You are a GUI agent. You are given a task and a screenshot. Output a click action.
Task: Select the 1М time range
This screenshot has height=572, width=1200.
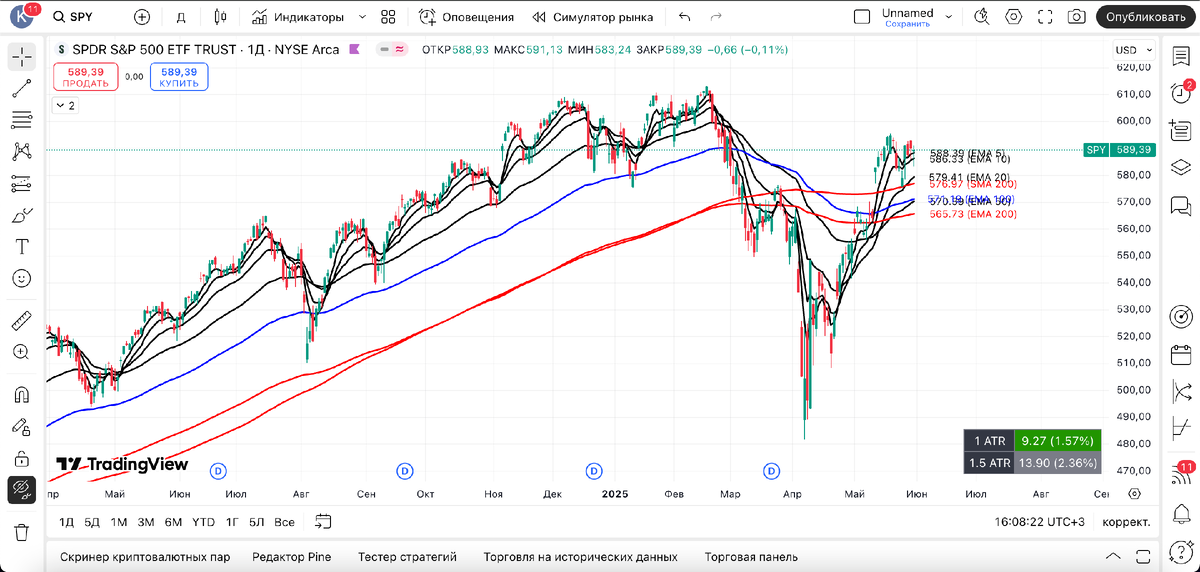click(x=119, y=522)
